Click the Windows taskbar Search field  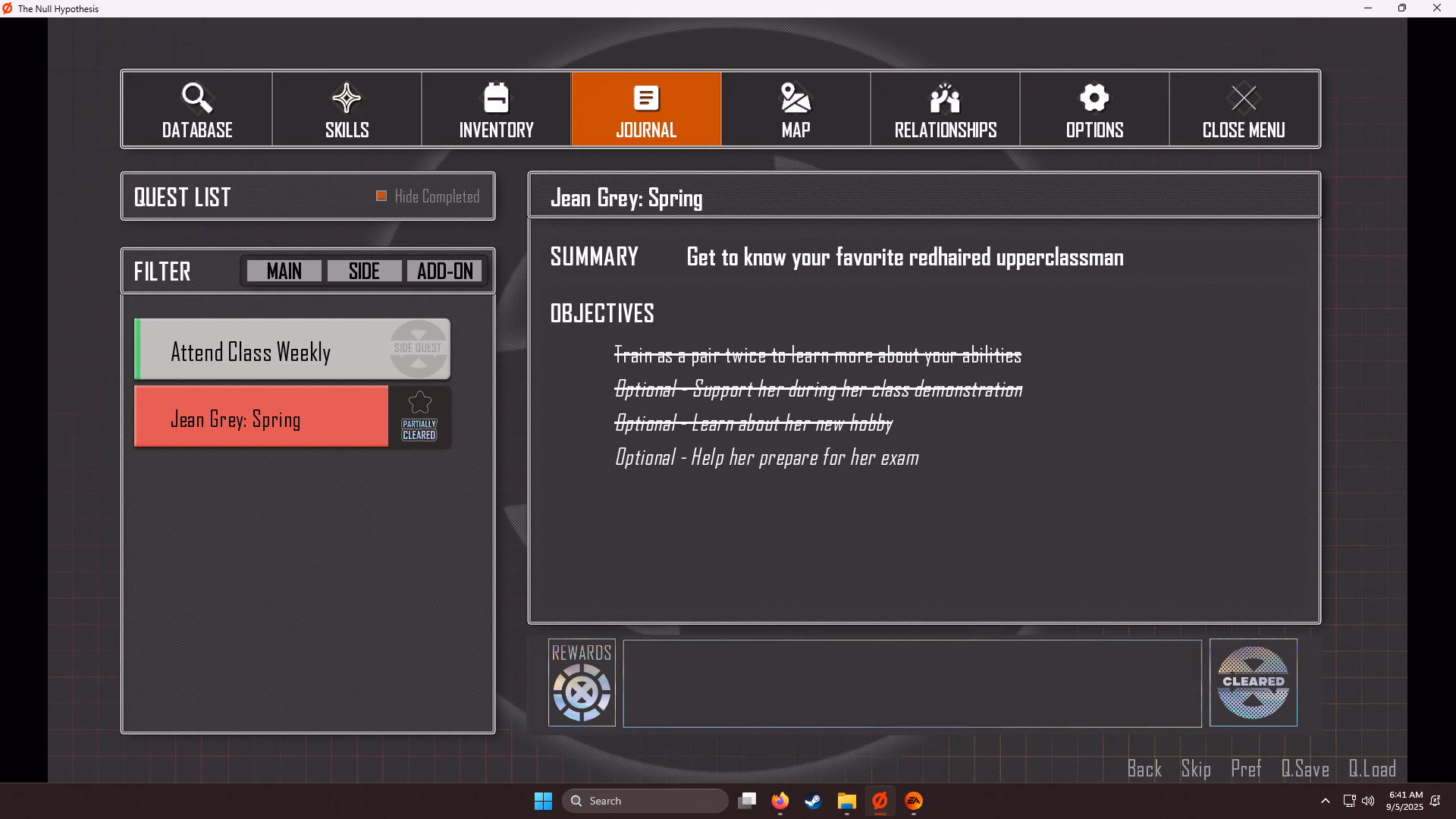tap(645, 801)
